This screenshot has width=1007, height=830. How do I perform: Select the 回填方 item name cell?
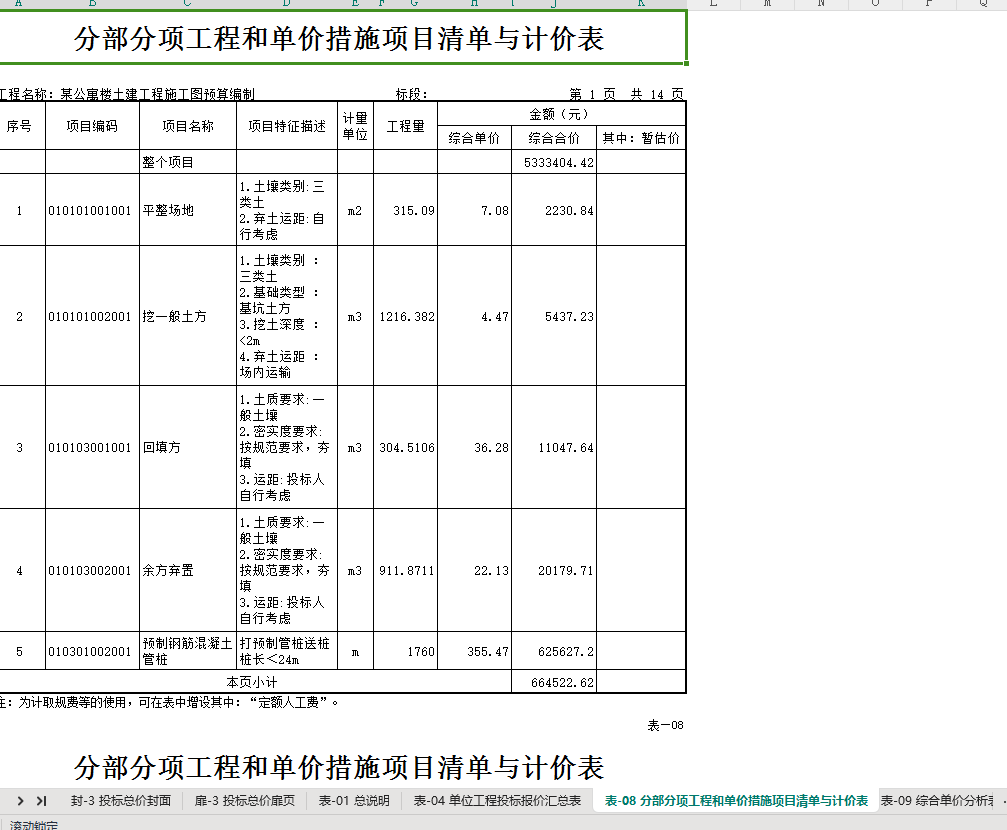[x=188, y=447]
